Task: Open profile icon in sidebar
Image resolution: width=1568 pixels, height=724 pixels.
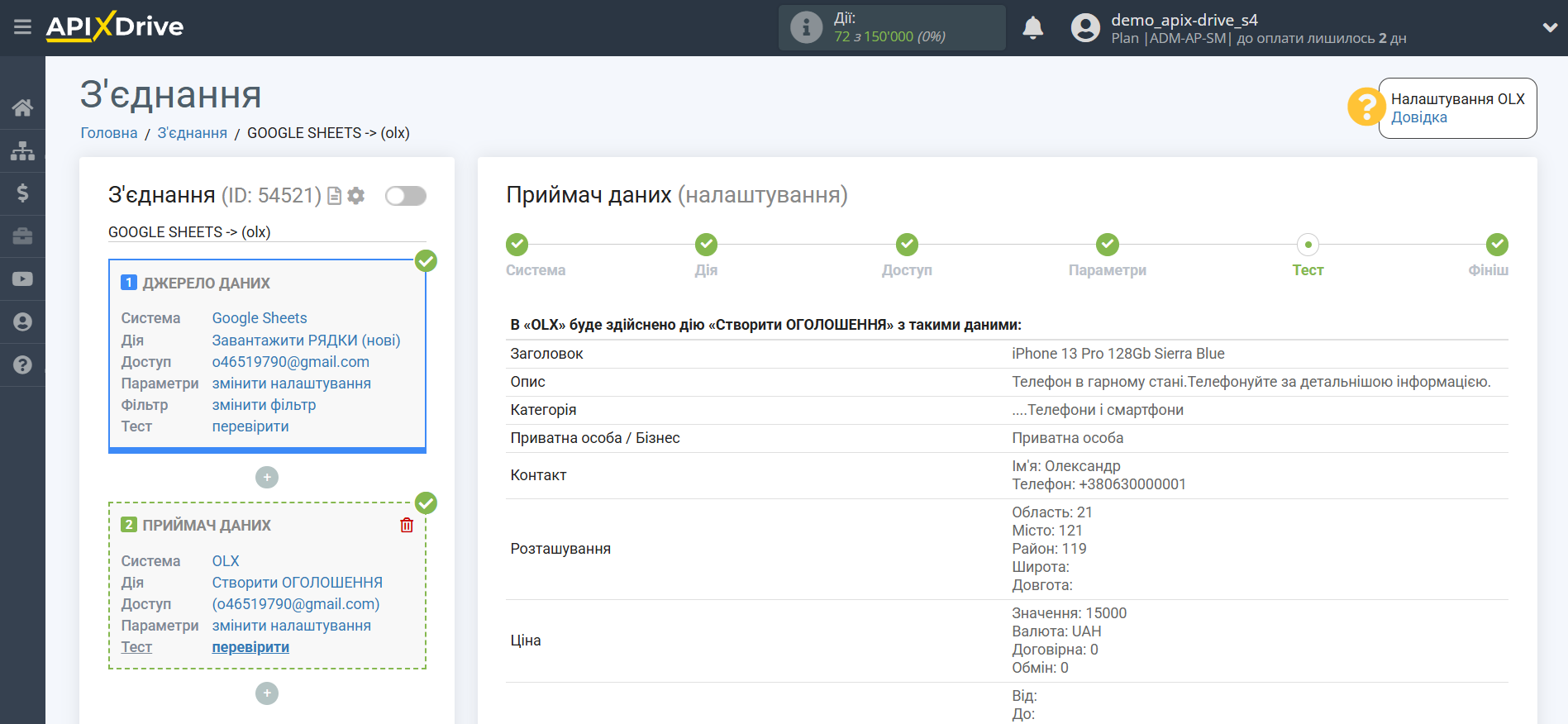Action: point(22,322)
